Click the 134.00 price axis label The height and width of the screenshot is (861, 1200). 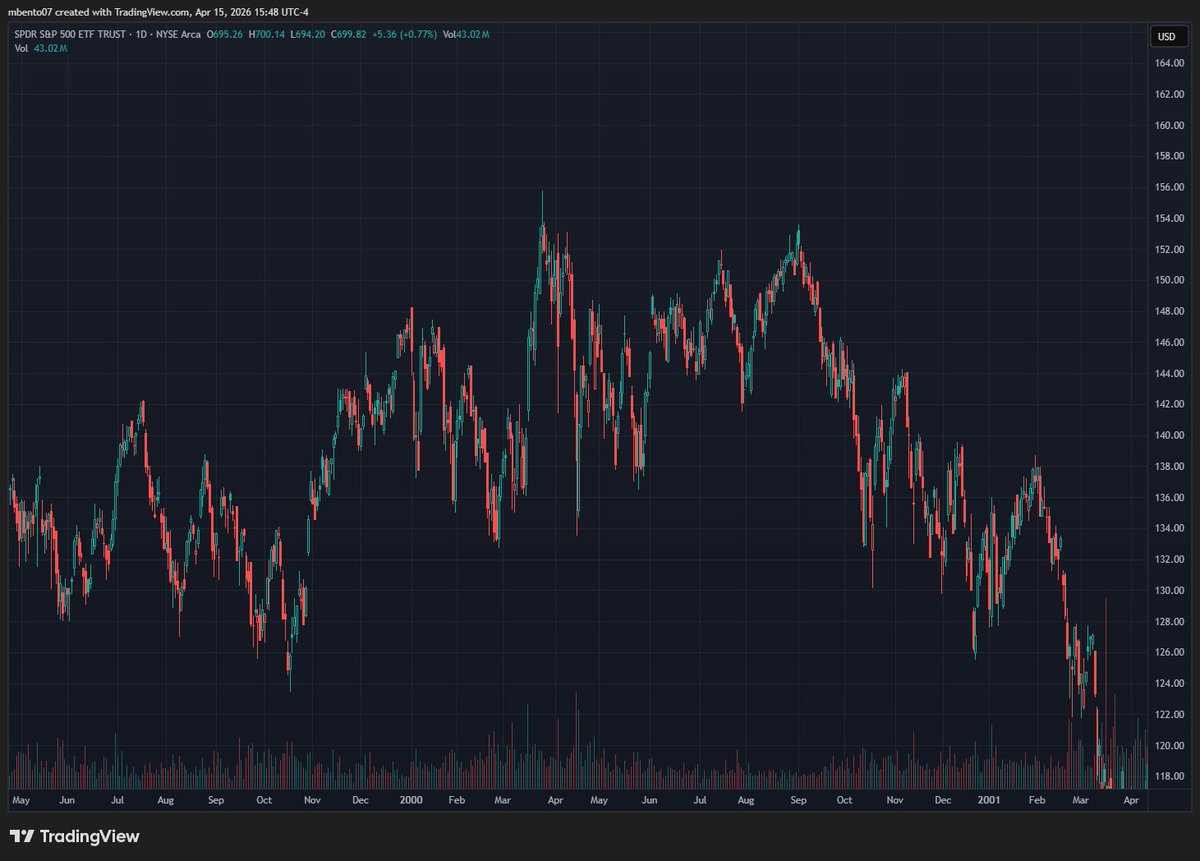click(x=1169, y=529)
